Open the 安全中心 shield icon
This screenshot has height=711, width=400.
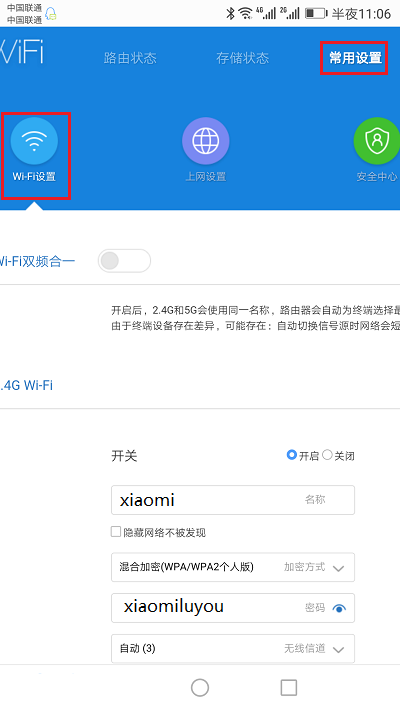pyautogui.click(x=376, y=141)
